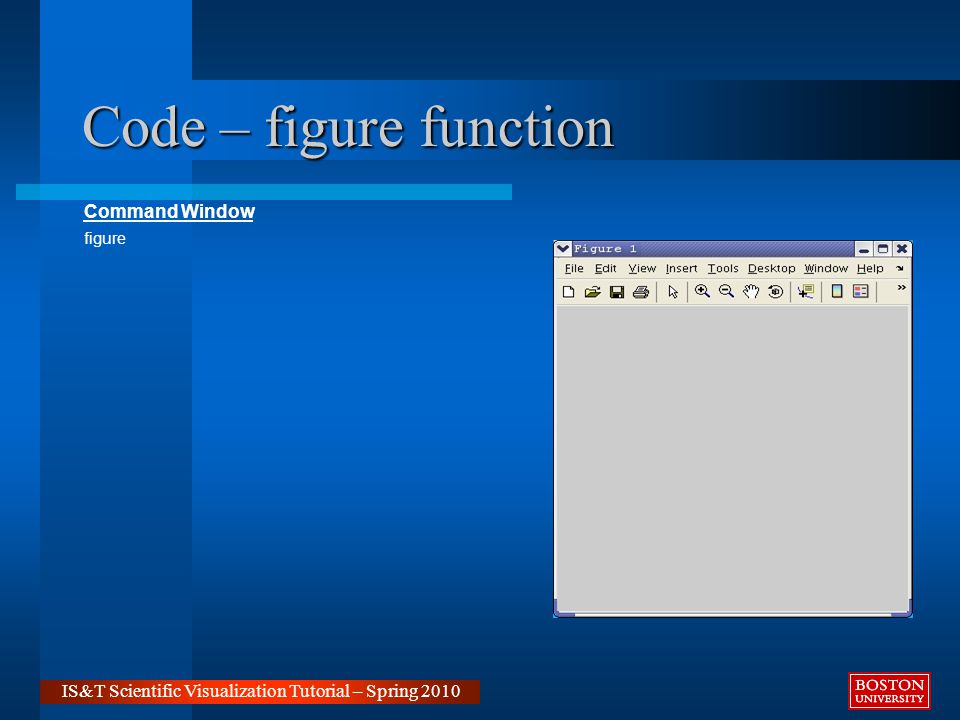This screenshot has width=960, height=720.
Task: Open the File menu
Action: coord(574,268)
